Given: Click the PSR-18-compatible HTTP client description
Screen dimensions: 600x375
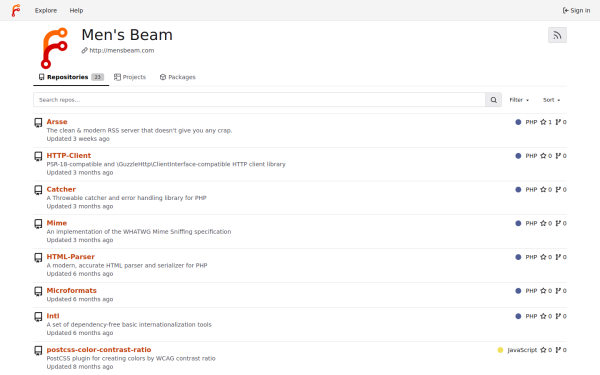Looking at the screenshot, I should tap(166, 164).
